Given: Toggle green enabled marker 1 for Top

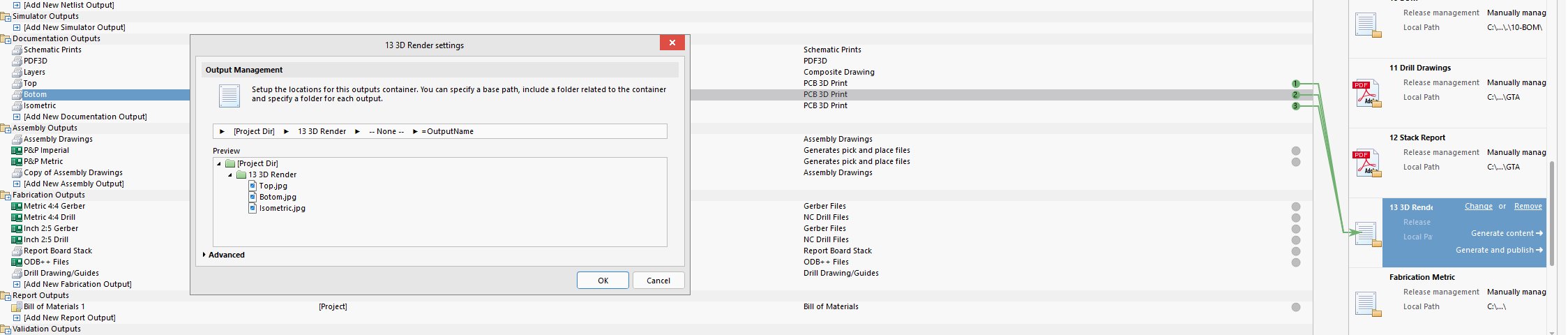Looking at the screenshot, I should (1296, 84).
